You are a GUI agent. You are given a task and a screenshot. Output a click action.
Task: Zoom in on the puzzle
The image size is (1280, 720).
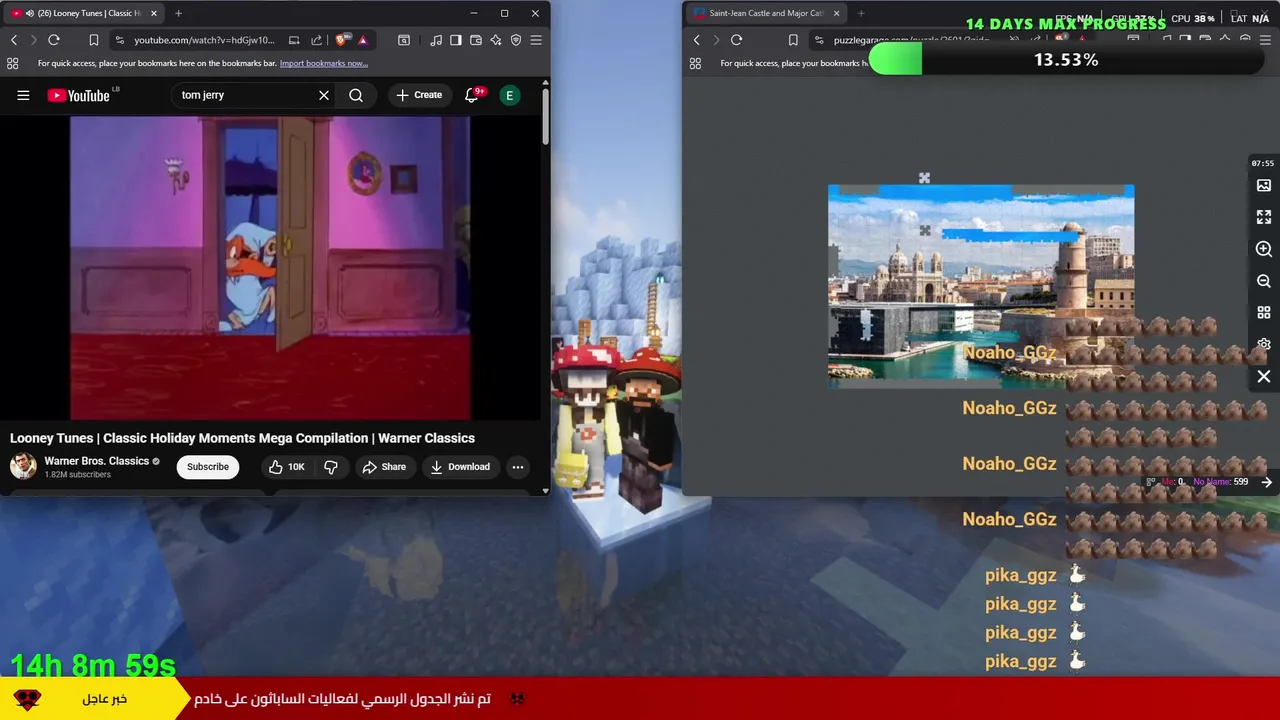click(x=1264, y=249)
